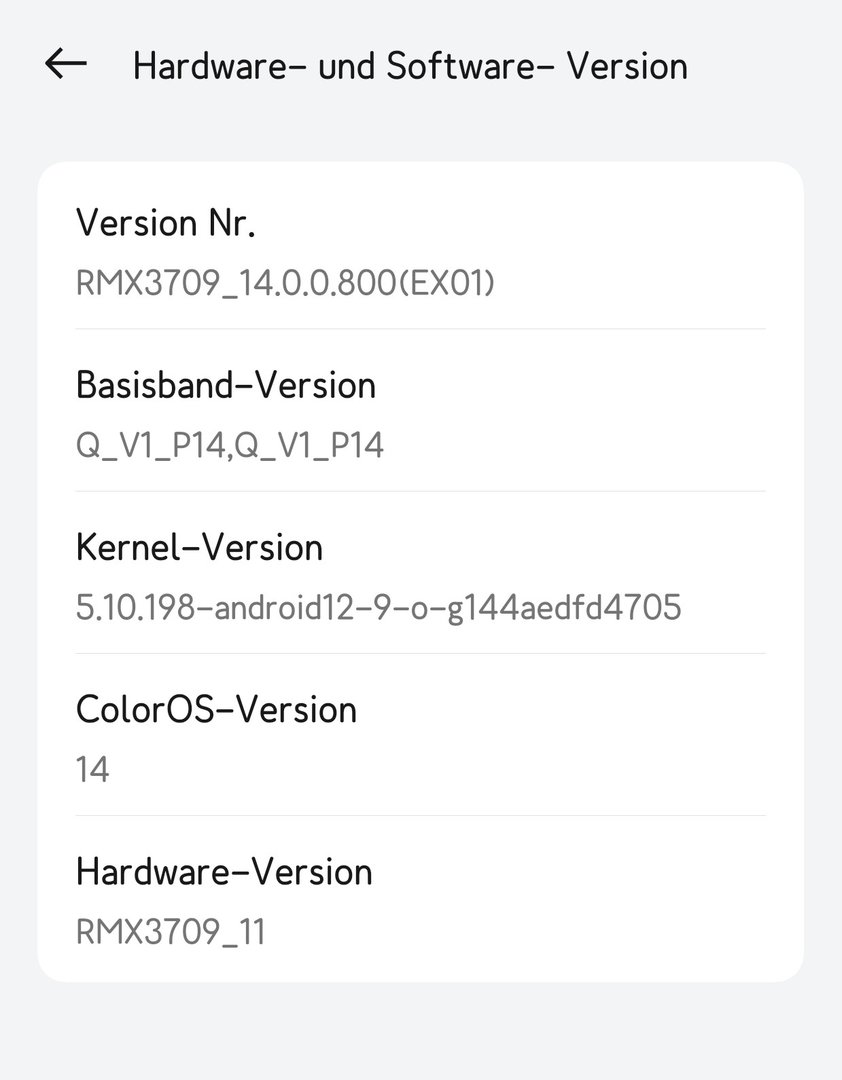Click divider between Kernel-Version and ColorOS-Version rows
The width and height of the screenshot is (842, 1080).
tap(420, 653)
